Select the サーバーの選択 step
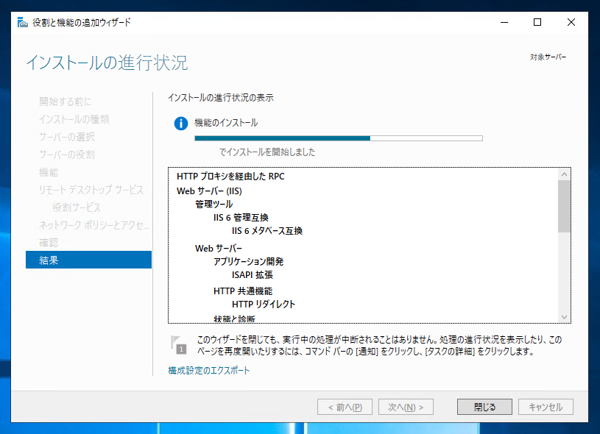The width and height of the screenshot is (600, 434). pos(67,137)
